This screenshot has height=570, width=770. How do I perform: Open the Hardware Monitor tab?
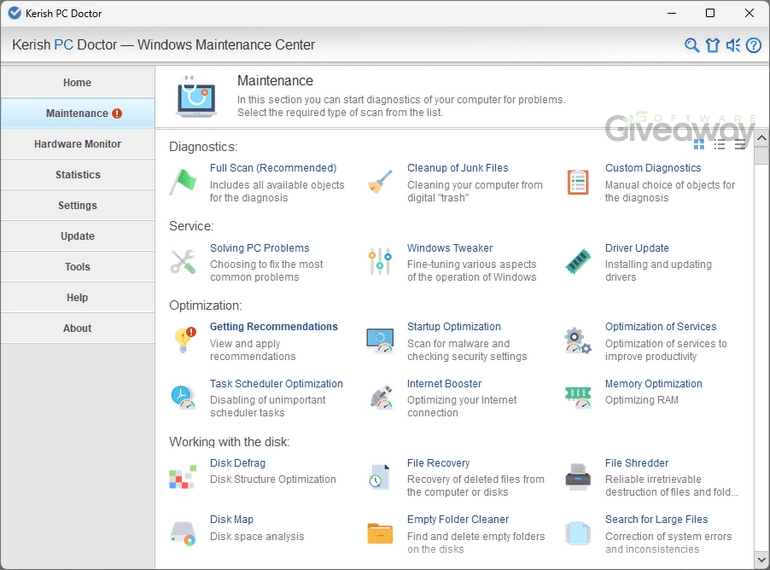click(77, 144)
